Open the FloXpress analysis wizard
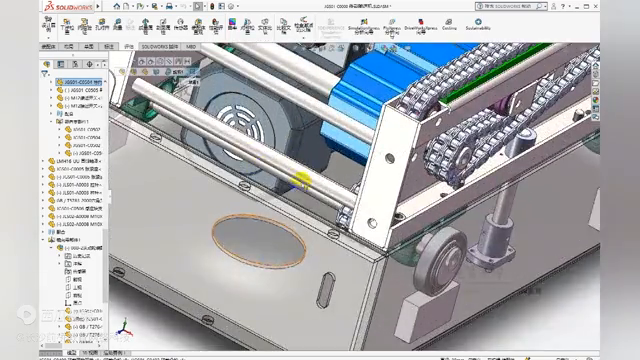Image resolution: width=640 pixels, height=360 pixels. pos(392,27)
